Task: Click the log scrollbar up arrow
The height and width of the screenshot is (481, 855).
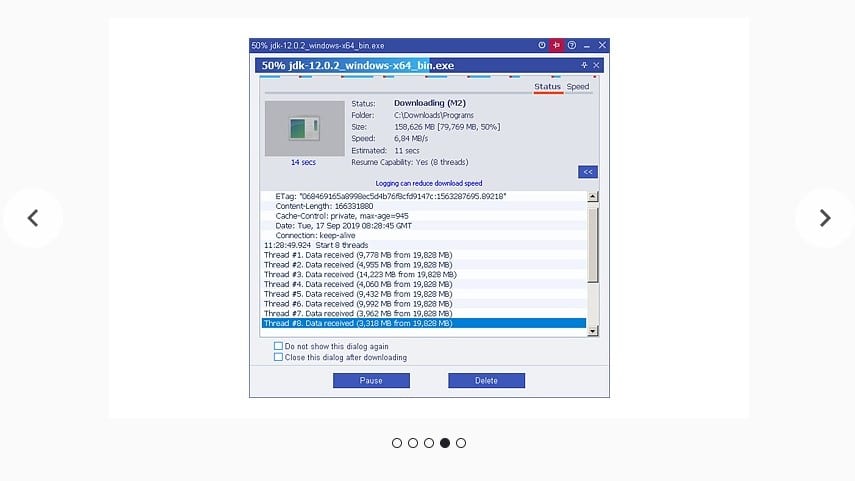Action: point(593,197)
